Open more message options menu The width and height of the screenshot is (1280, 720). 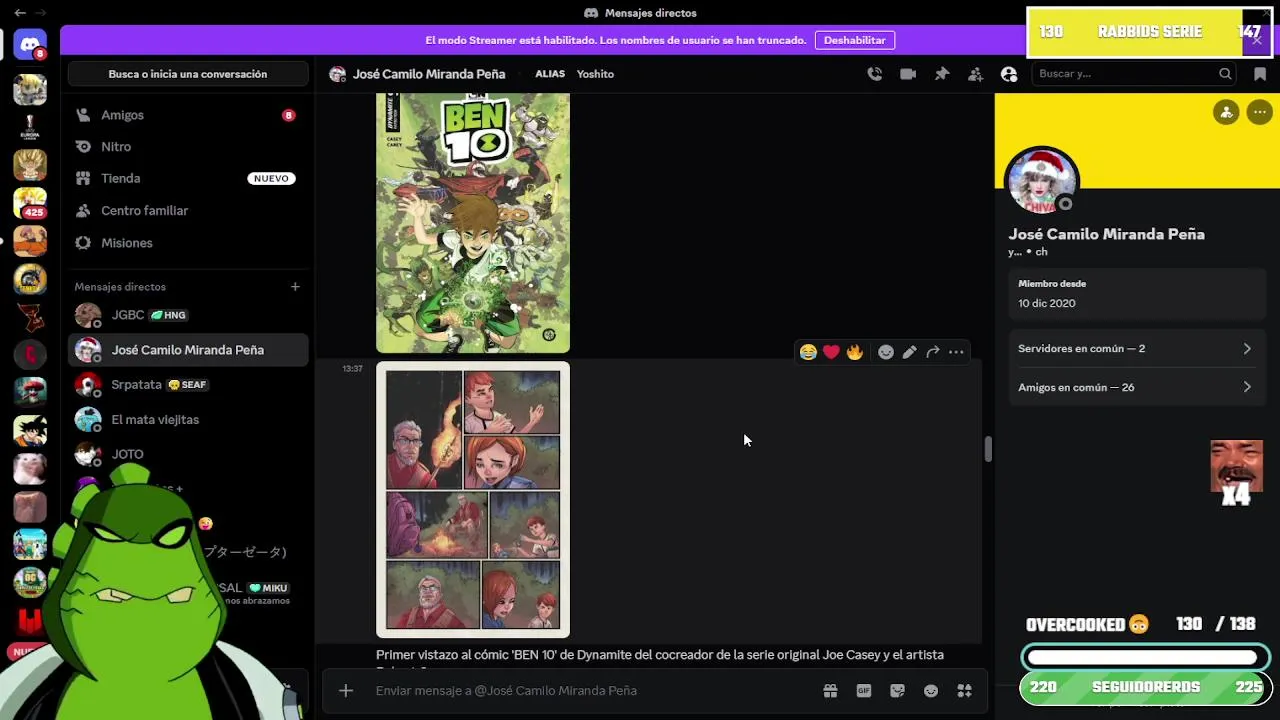pyautogui.click(x=956, y=352)
